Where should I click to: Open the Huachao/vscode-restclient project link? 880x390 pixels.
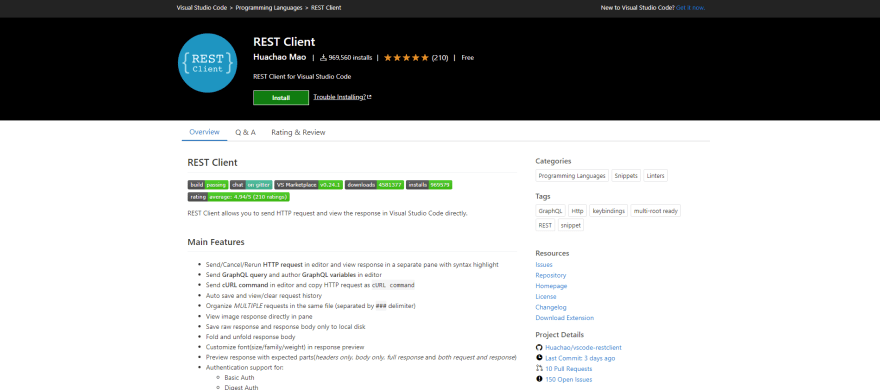tap(583, 347)
